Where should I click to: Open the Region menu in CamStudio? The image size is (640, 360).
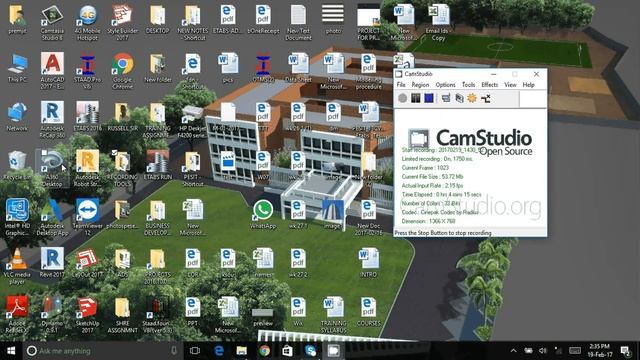tap(420, 84)
